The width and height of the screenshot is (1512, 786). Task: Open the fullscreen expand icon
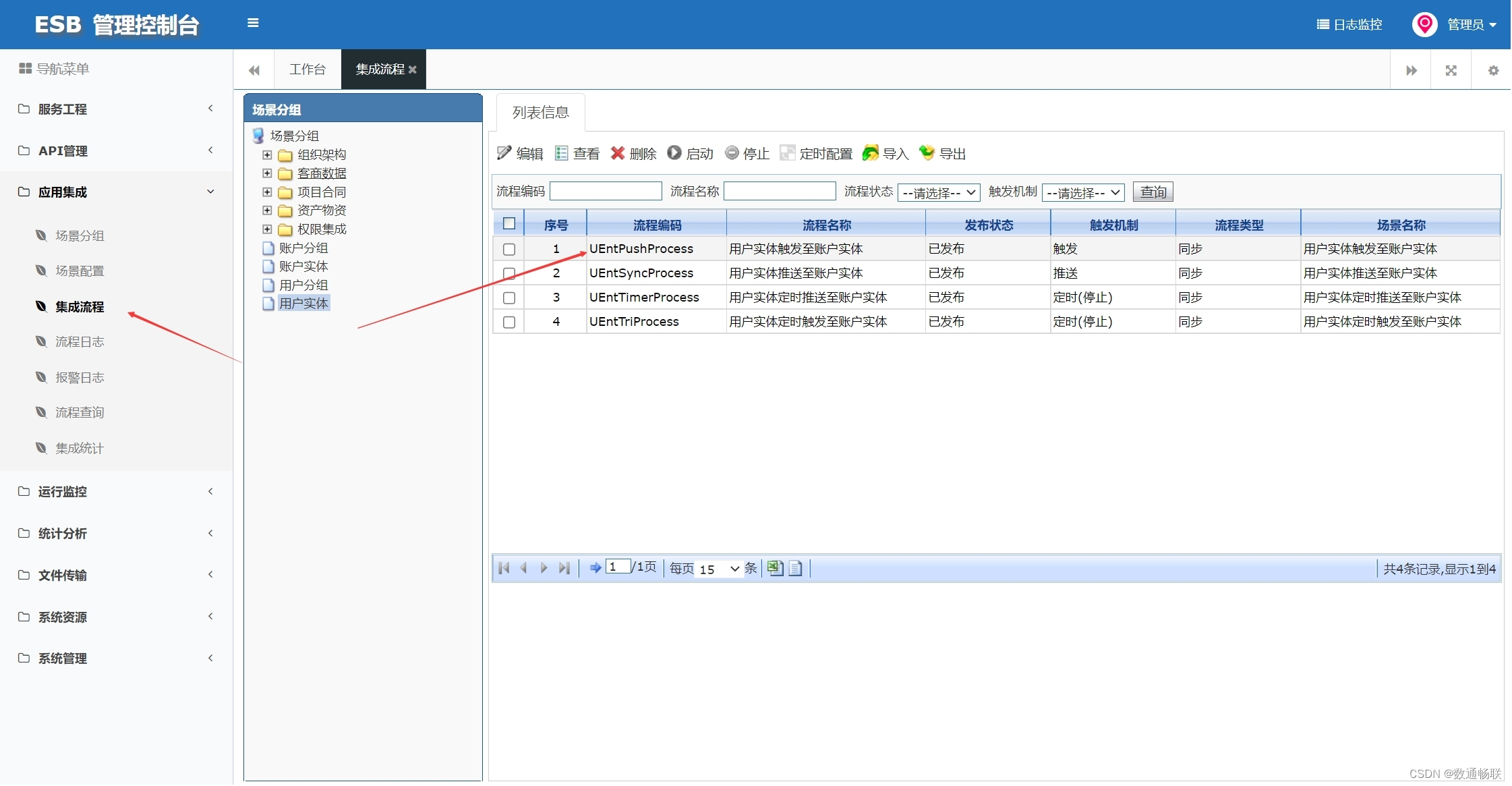(x=1451, y=70)
